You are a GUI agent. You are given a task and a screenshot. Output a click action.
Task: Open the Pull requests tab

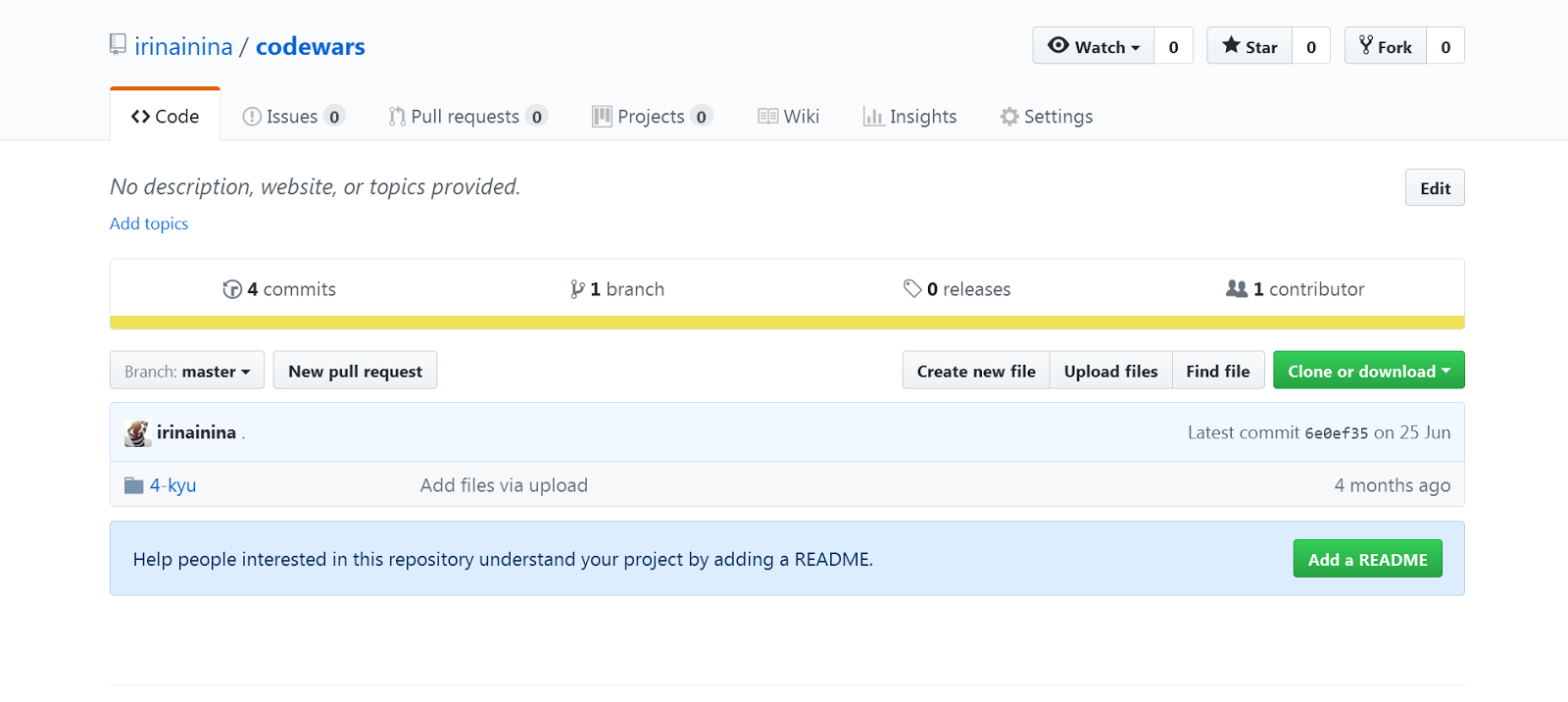click(467, 117)
